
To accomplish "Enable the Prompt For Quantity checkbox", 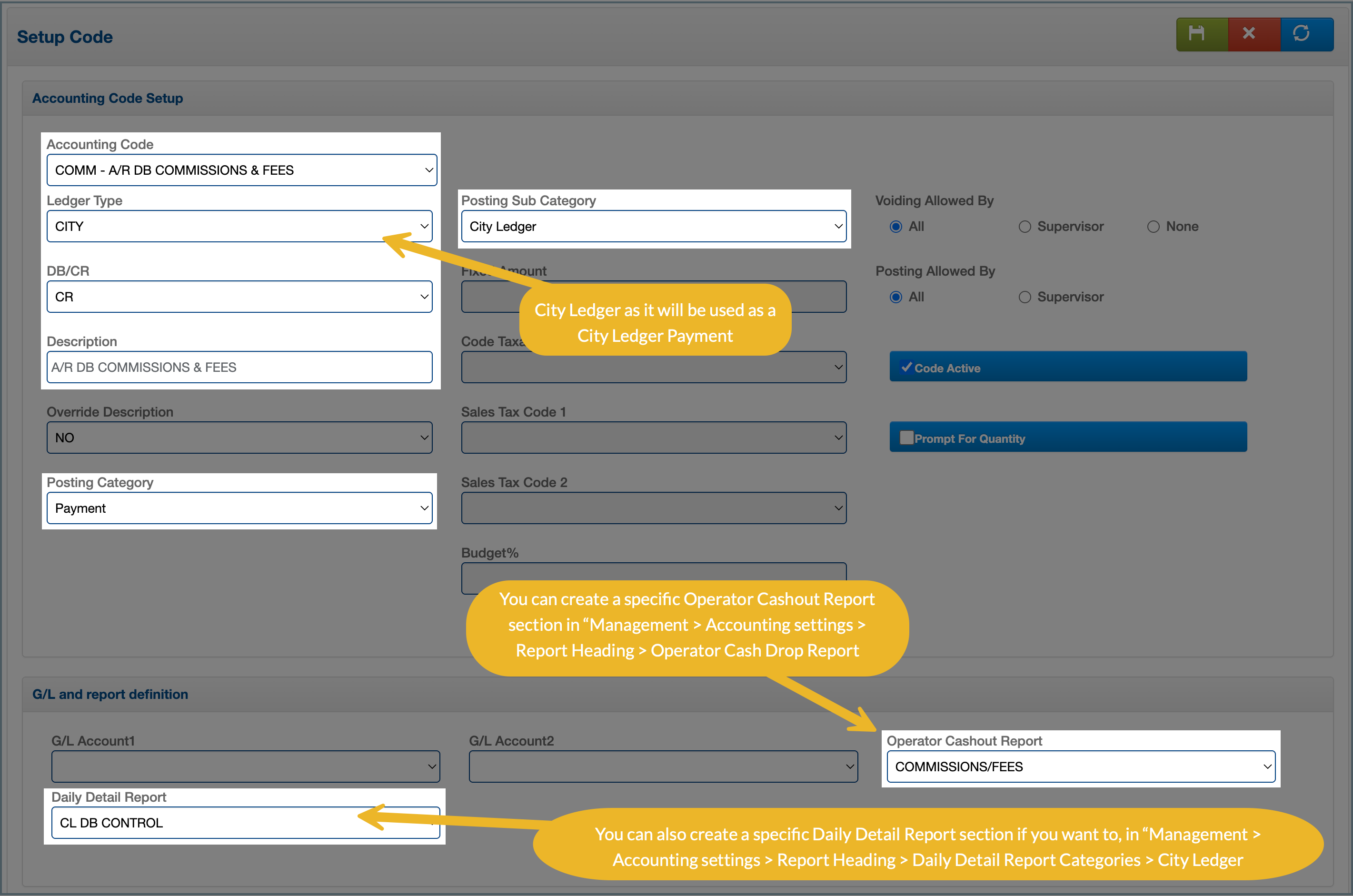I will [x=906, y=438].
